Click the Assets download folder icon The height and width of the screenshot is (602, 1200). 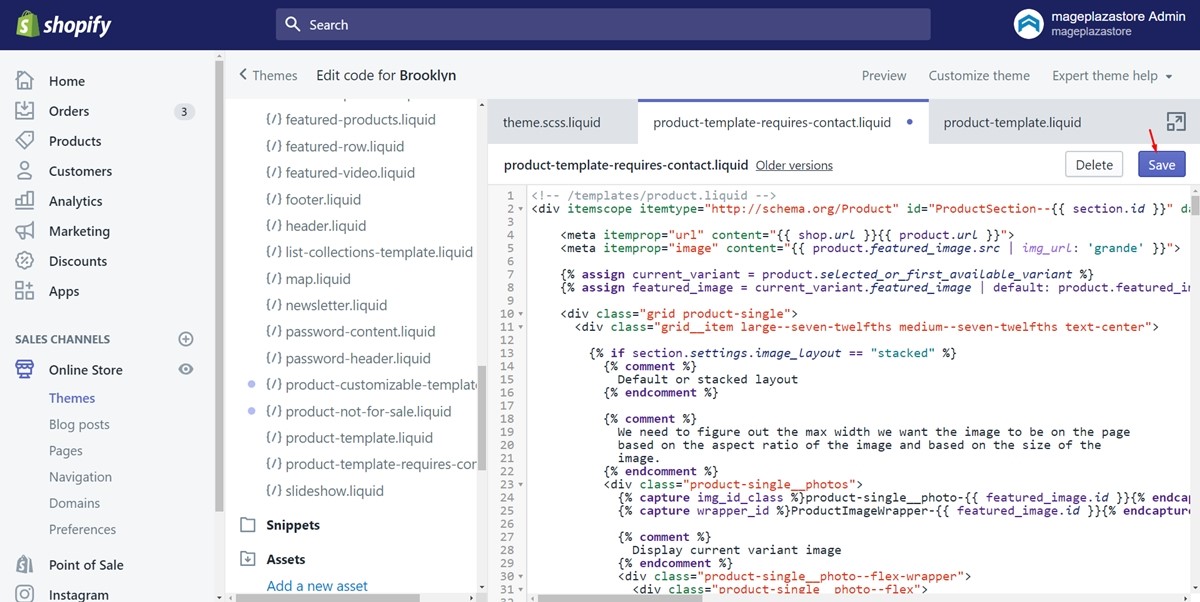coord(248,559)
